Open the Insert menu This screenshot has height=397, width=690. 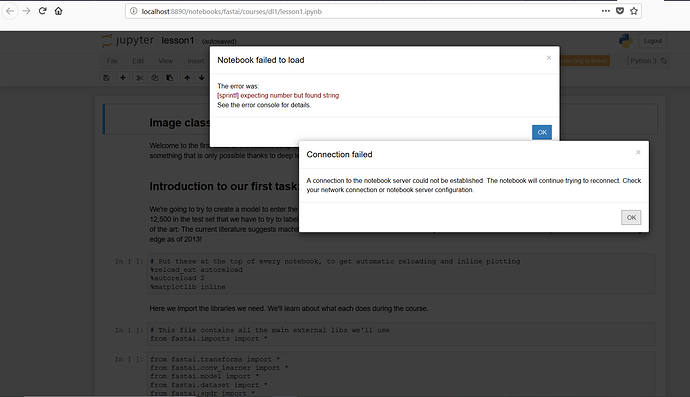(196, 61)
